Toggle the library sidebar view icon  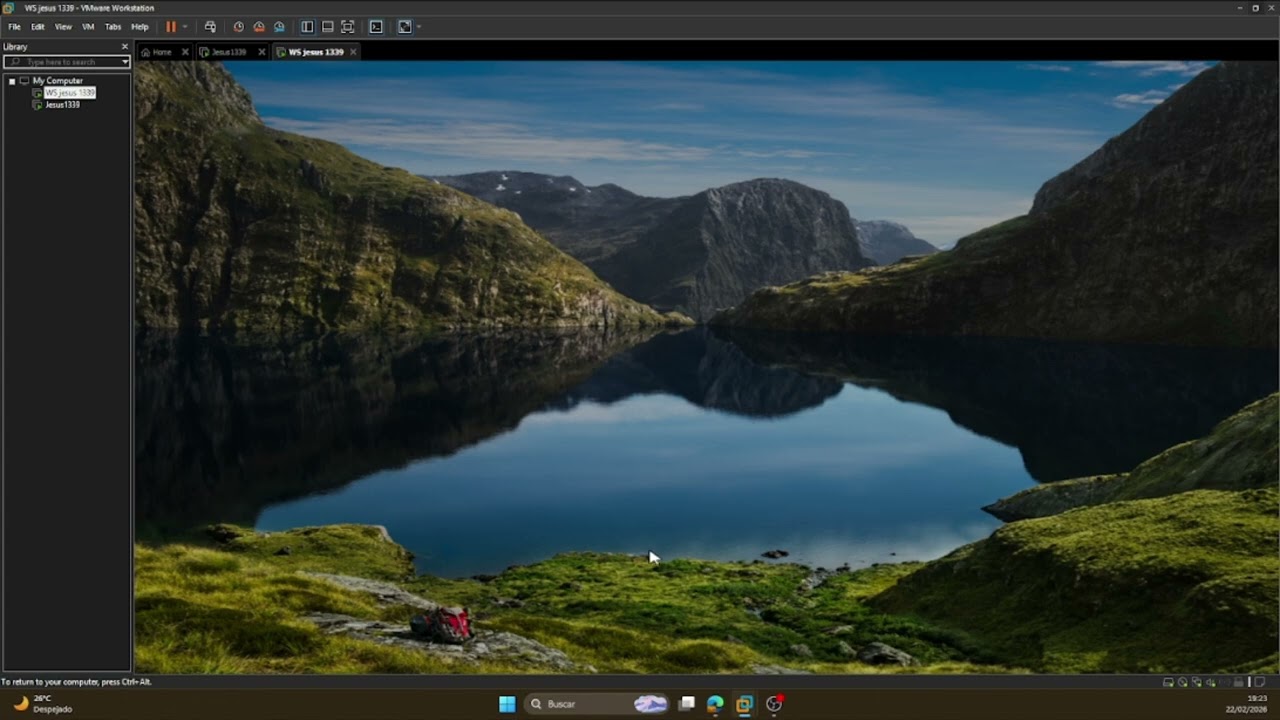(307, 27)
